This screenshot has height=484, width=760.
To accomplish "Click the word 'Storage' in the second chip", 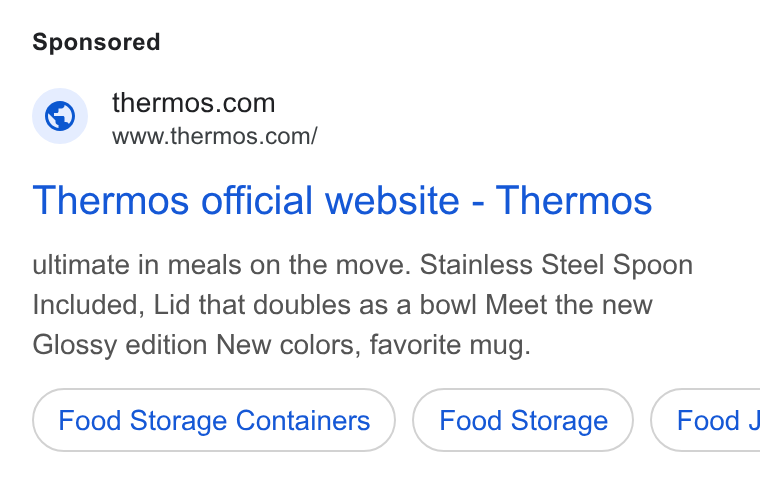I will (x=559, y=420).
